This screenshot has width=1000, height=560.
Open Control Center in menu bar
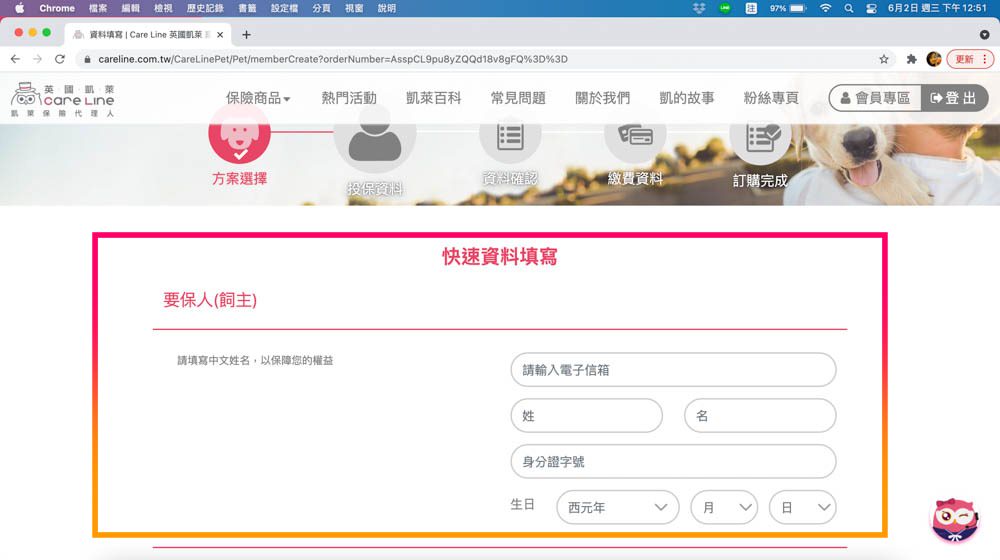pos(871,8)
